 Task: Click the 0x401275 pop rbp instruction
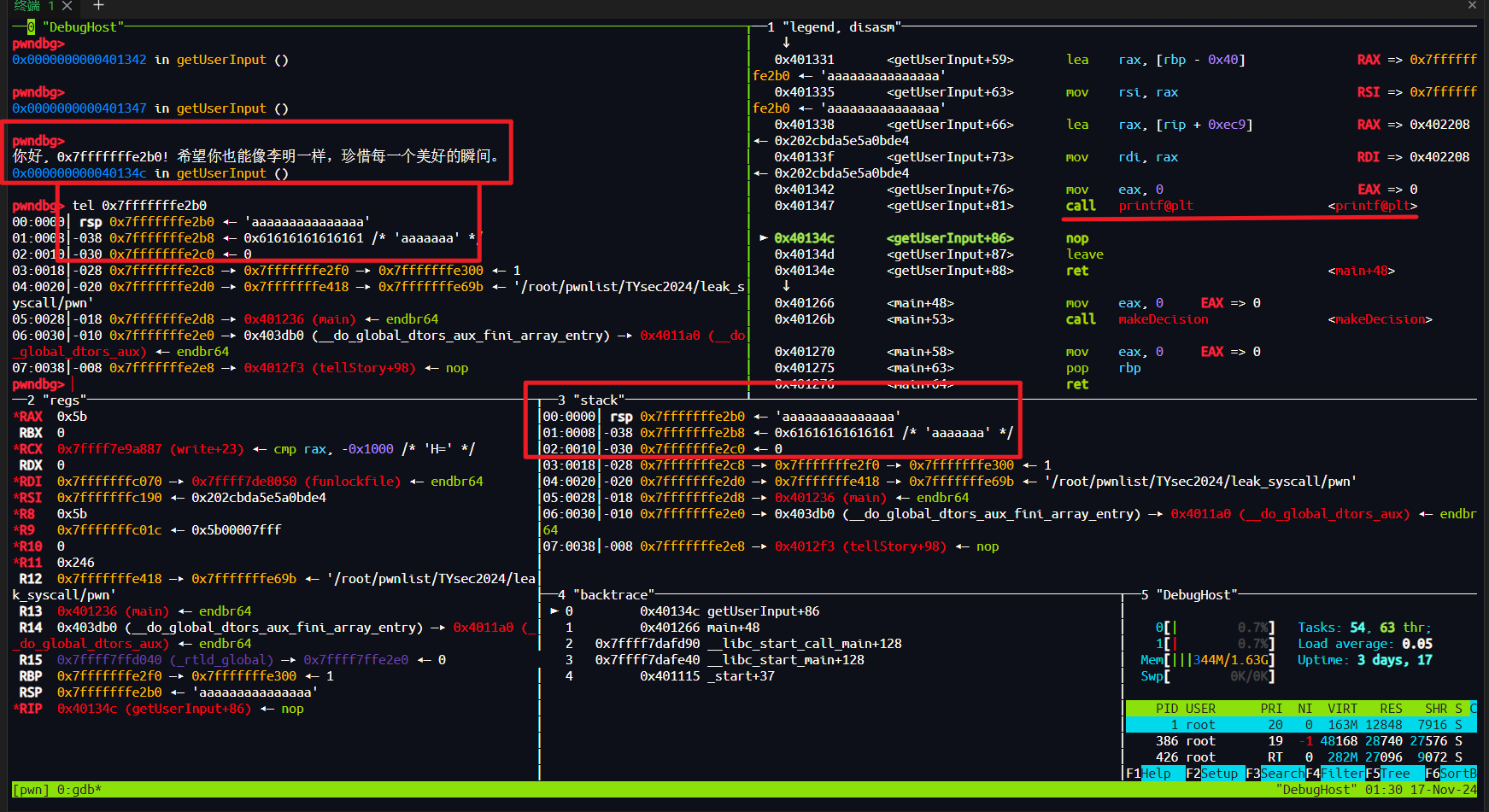coord(958,368)
